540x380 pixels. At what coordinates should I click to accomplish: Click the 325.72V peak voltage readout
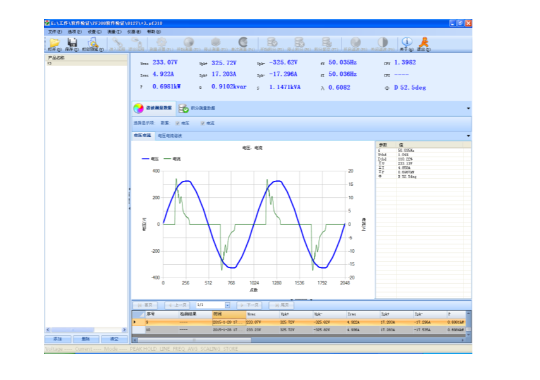pyautogui.click(x=224, y=63)
